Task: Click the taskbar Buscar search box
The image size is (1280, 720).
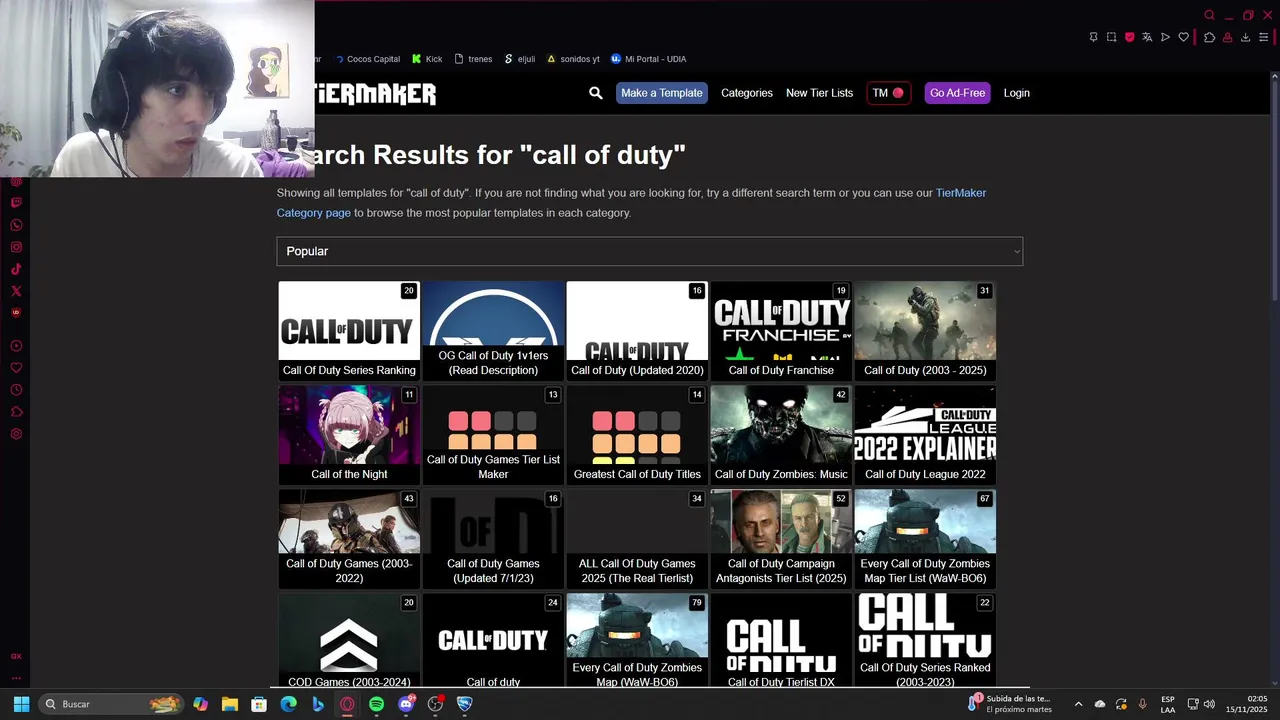Action: [112, 704]
